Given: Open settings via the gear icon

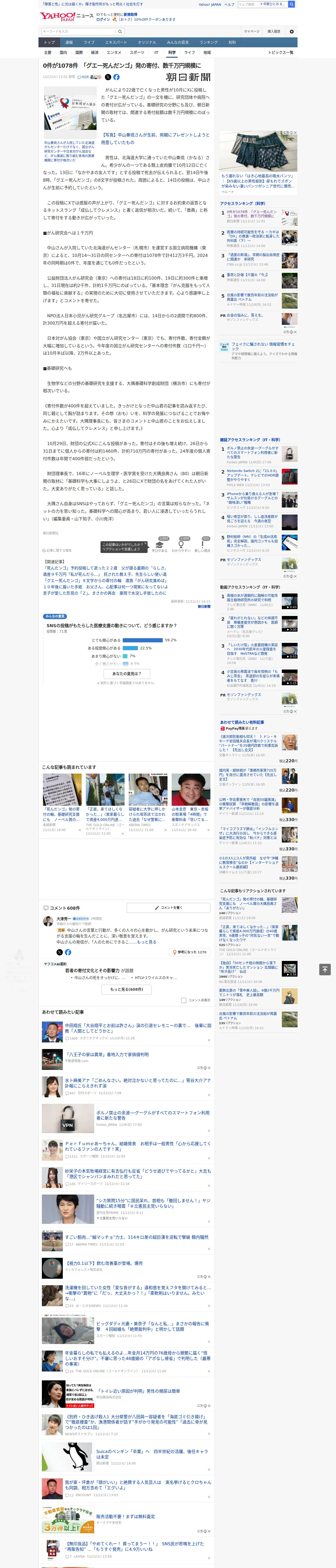Looking at the screenshot, I should tap(292, 31).
